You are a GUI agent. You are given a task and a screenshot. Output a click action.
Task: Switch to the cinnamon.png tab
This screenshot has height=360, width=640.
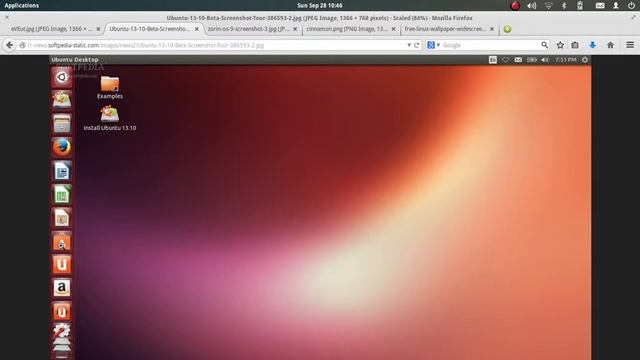point(347,29)
